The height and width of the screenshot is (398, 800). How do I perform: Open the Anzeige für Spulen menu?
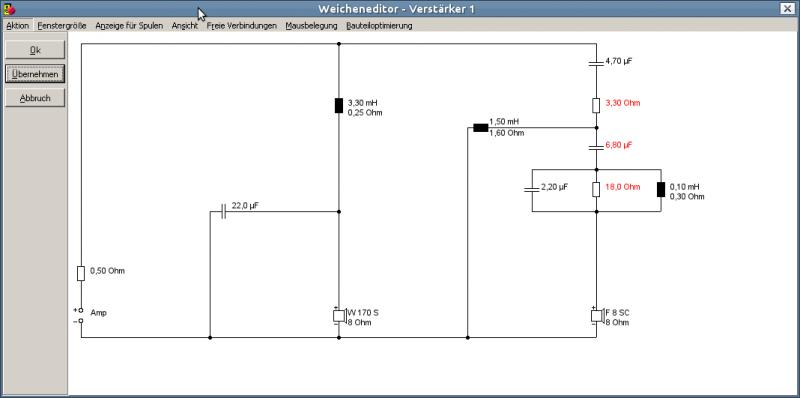click(x=129, y=26)
